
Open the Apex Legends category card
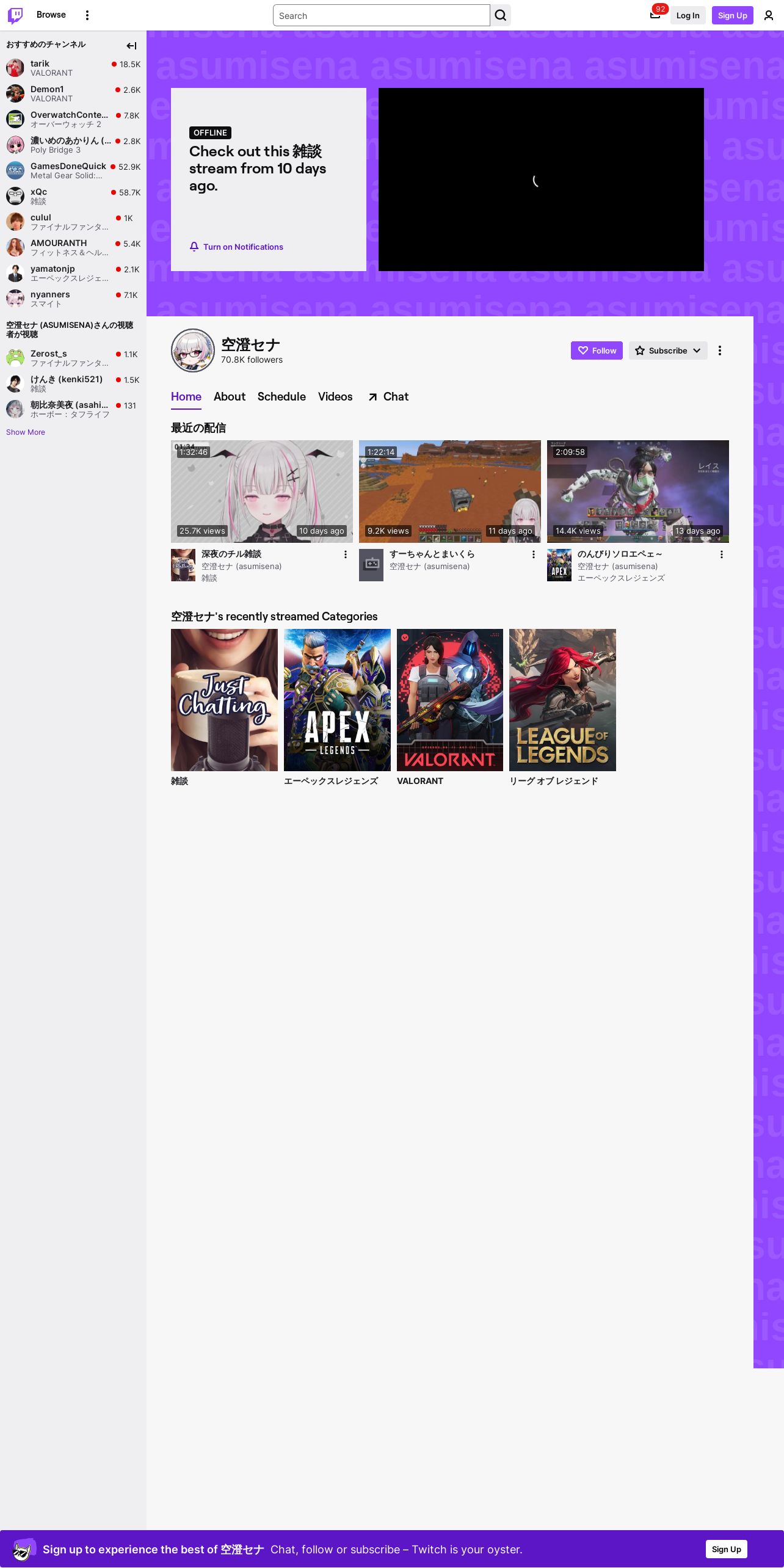[x=337, y=700]
